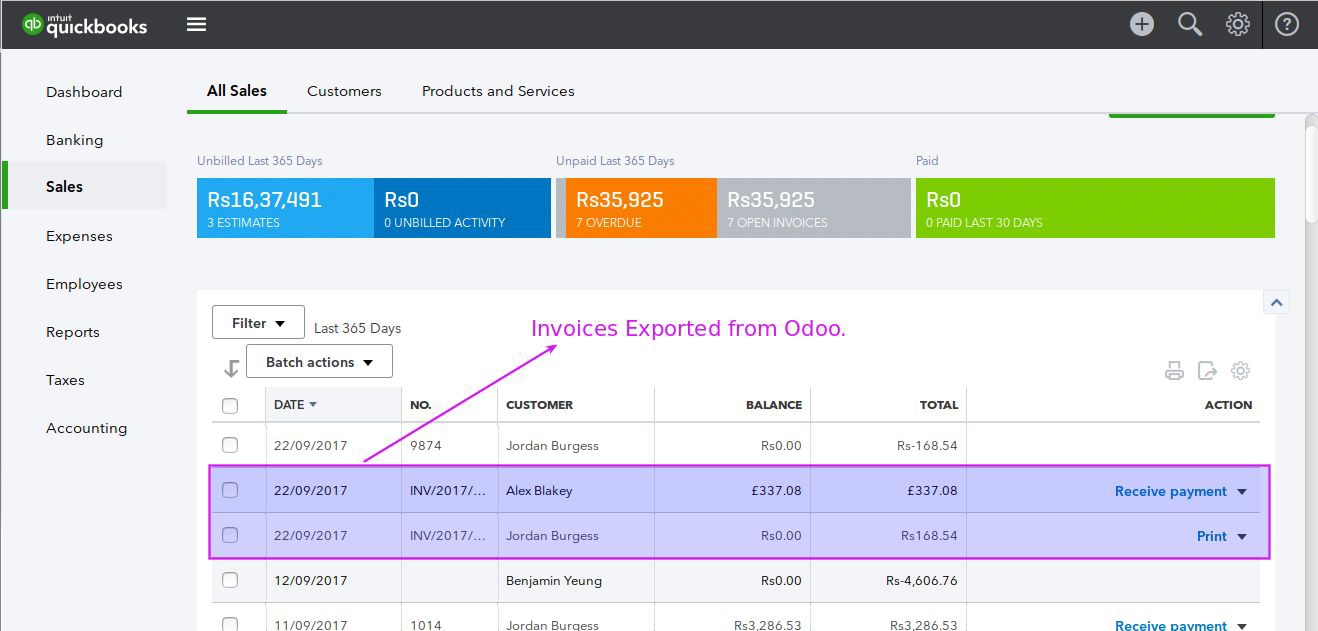Screen dimensions: 1318x631
Task: Expand arrow next to Receive payment for invoice 1014
Action: pyautogui.click(x=1242, y=626)
